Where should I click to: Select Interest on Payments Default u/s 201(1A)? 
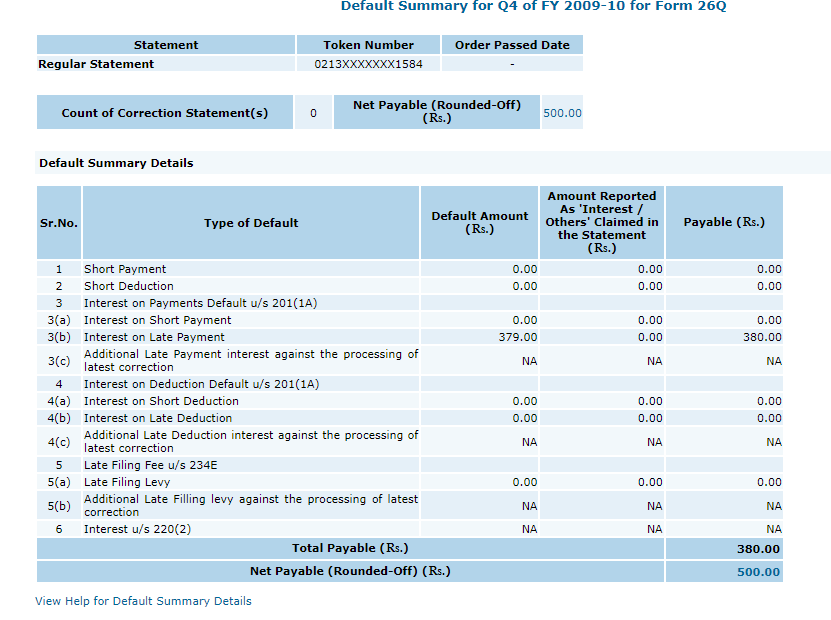(x=200, y=303)
